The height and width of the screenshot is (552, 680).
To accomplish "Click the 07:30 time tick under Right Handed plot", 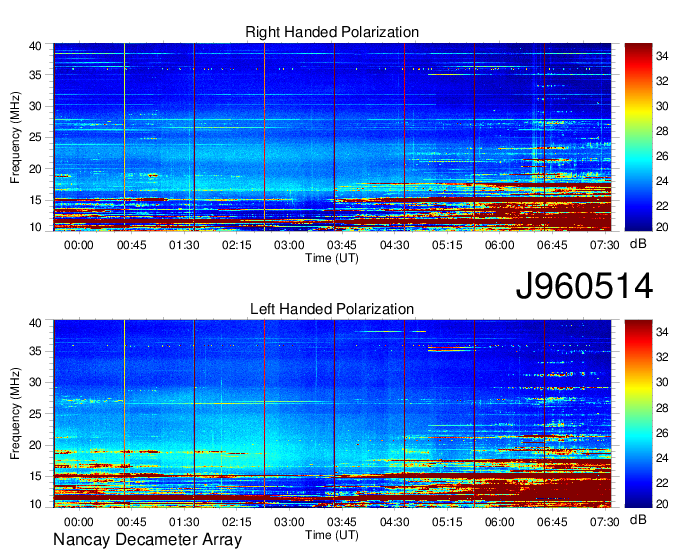I will coord(604,245).
